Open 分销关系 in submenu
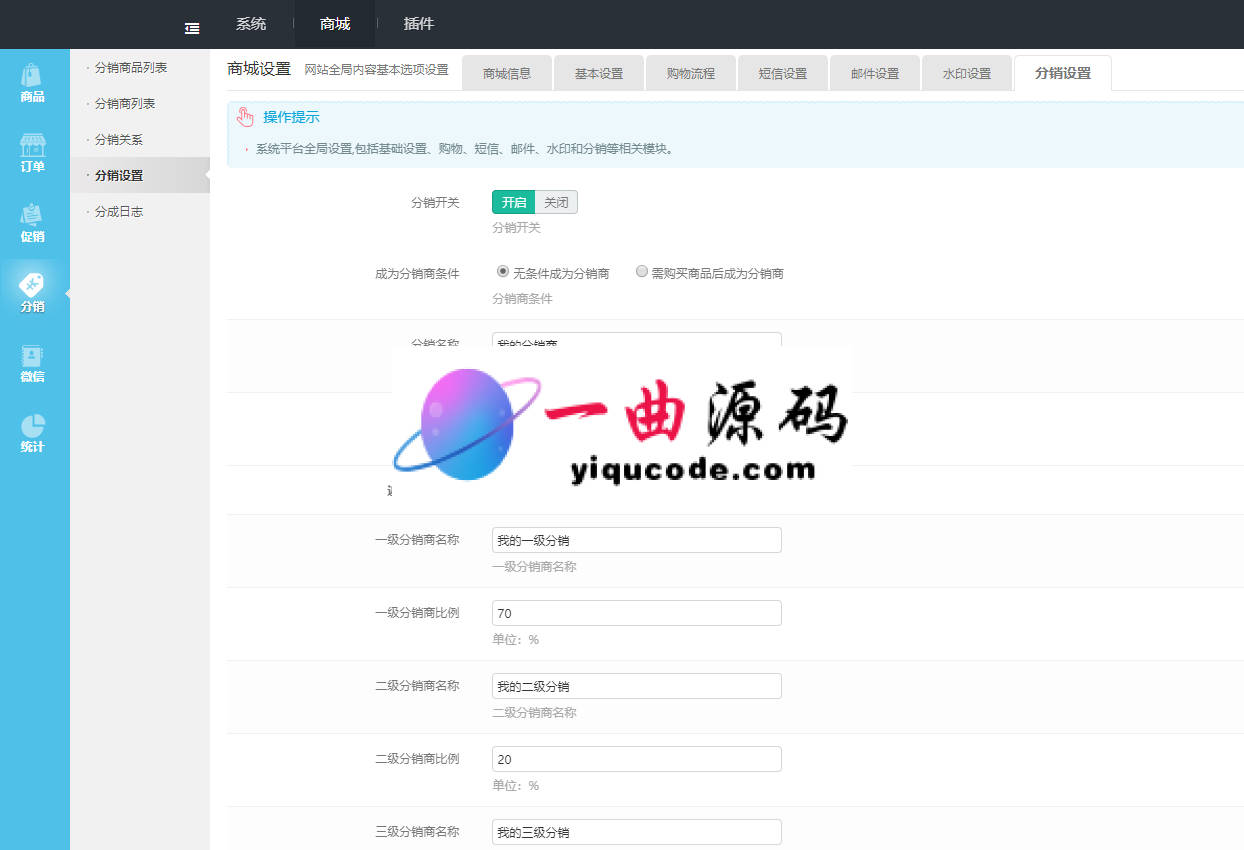1244x850 pixels. coord(119,140)
